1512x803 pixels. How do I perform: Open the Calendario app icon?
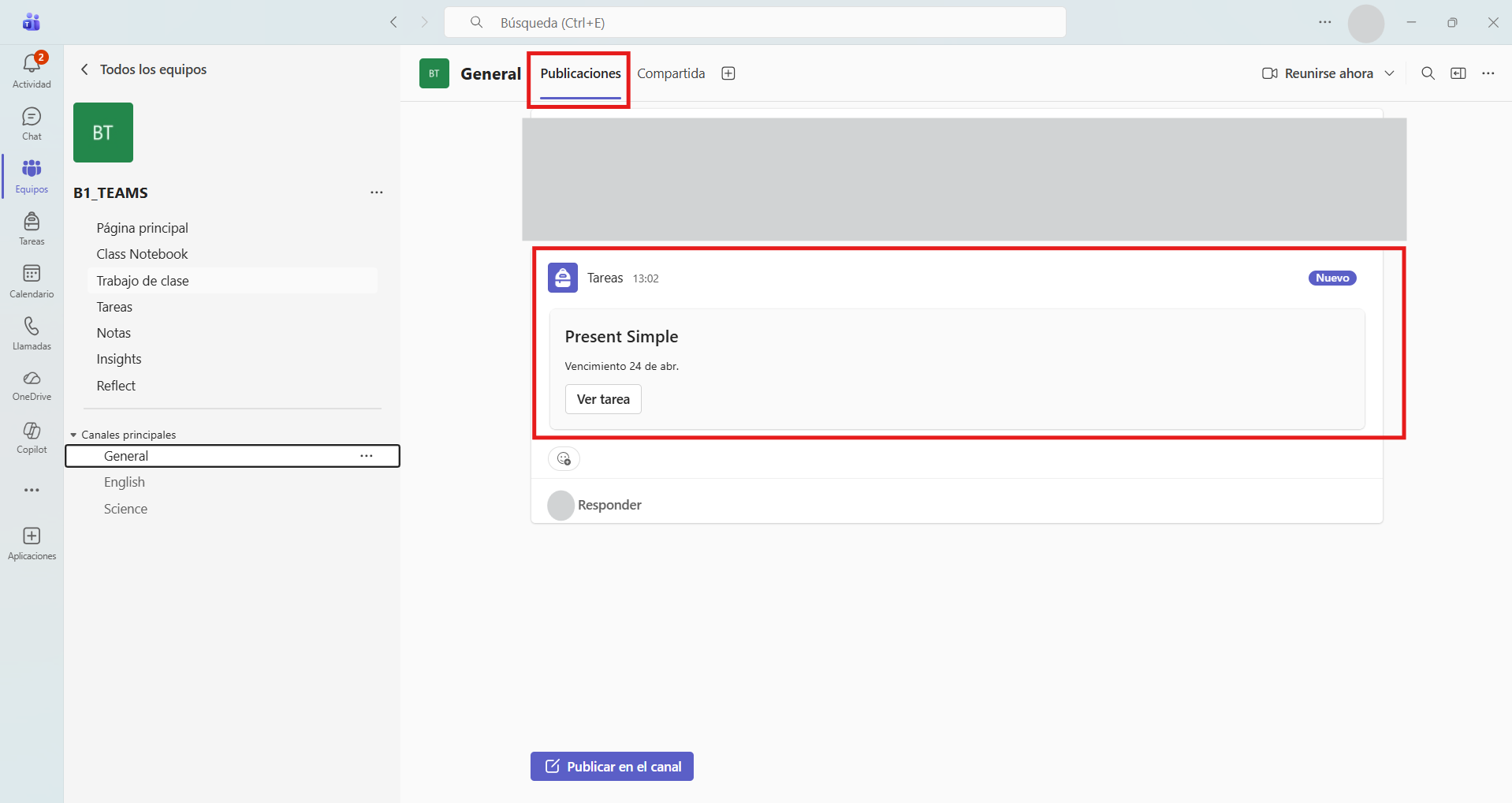(x=32, y=281)
